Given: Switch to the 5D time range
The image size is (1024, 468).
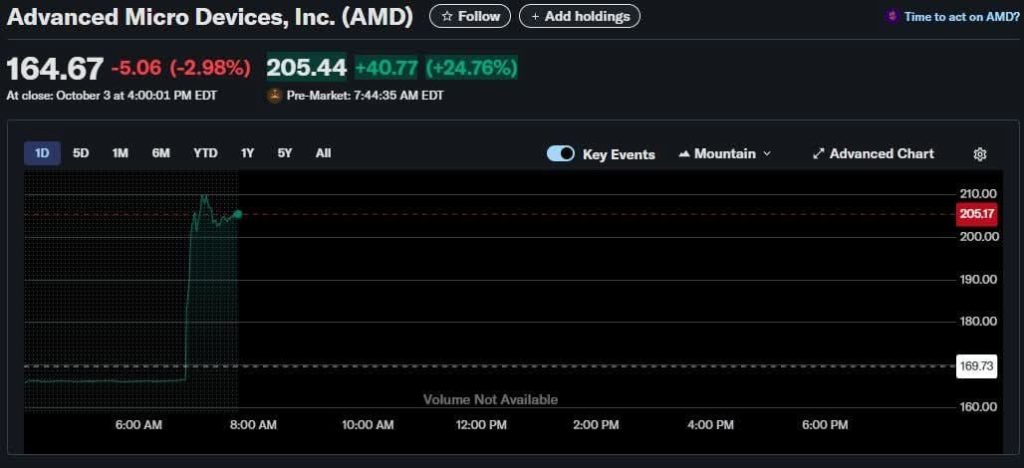Looking at the screenshot, I should point(81,153).
